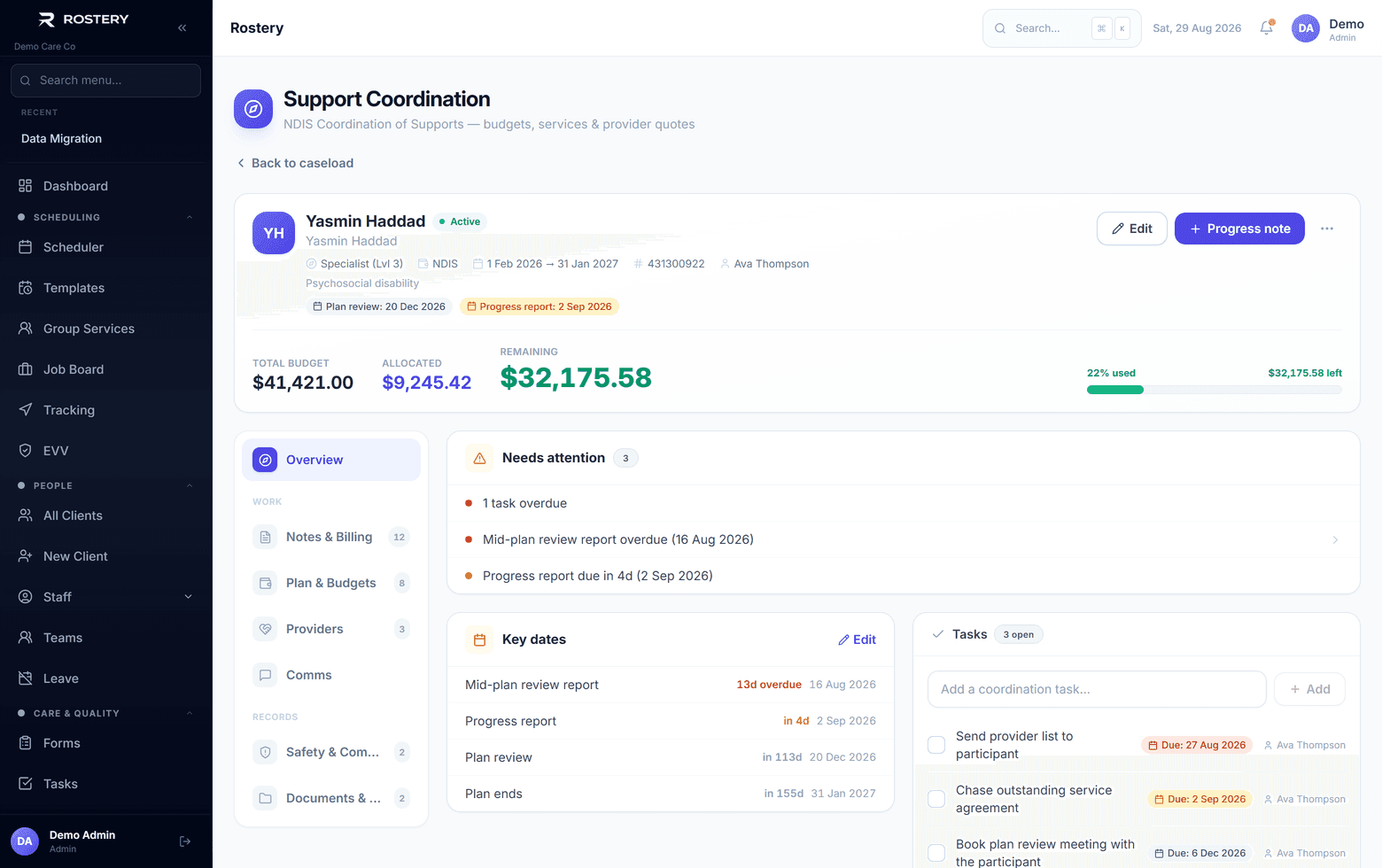Select the Overview tab

pyautogui.click(x=331, y=460)
